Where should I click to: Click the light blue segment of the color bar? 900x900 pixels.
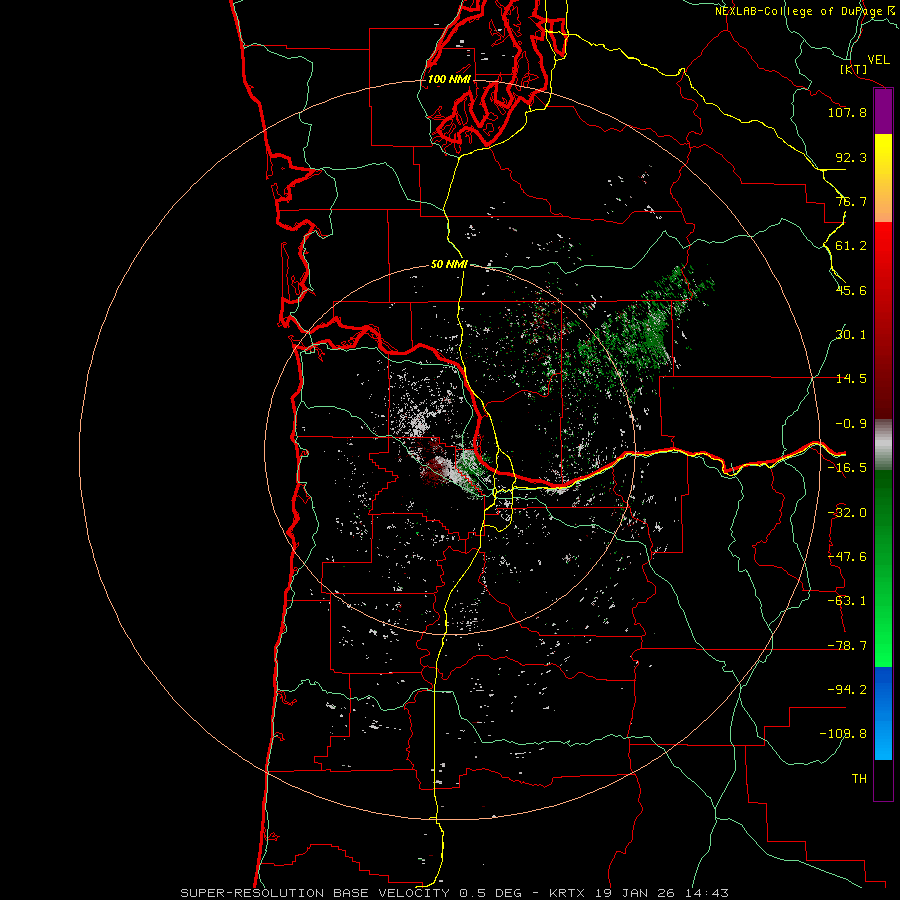(x=883, y=737)
